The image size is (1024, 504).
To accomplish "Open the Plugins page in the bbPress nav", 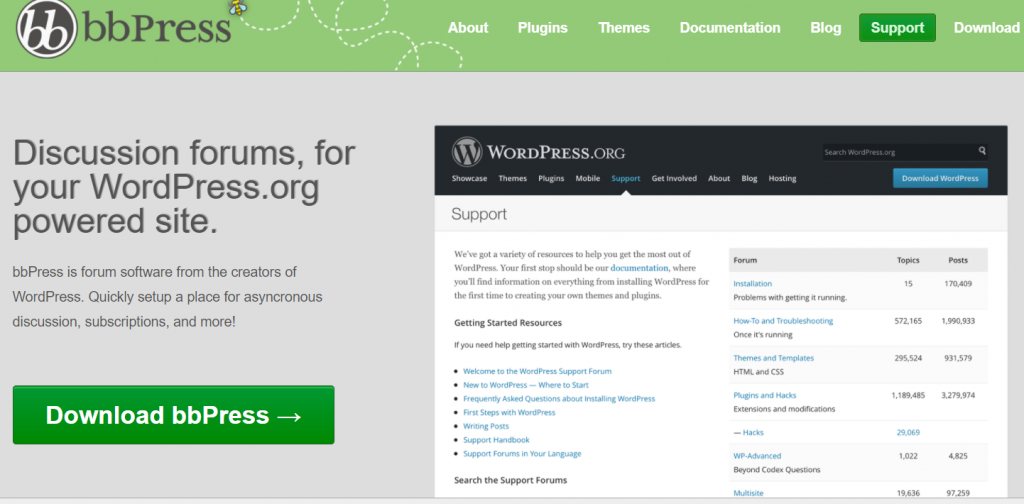I will (x=543, y=28).
